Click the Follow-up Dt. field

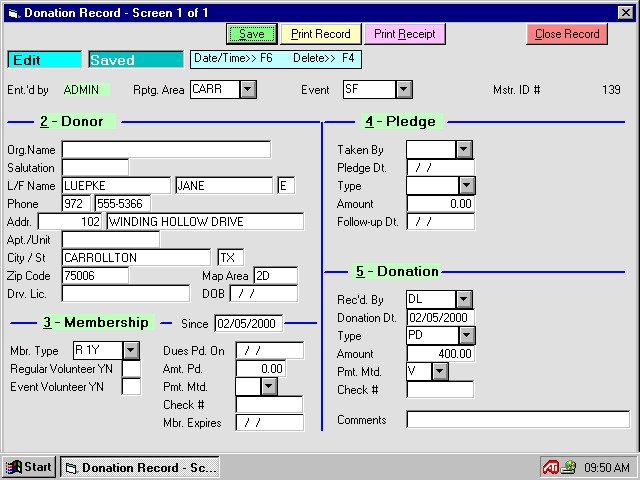pos(441,222)
